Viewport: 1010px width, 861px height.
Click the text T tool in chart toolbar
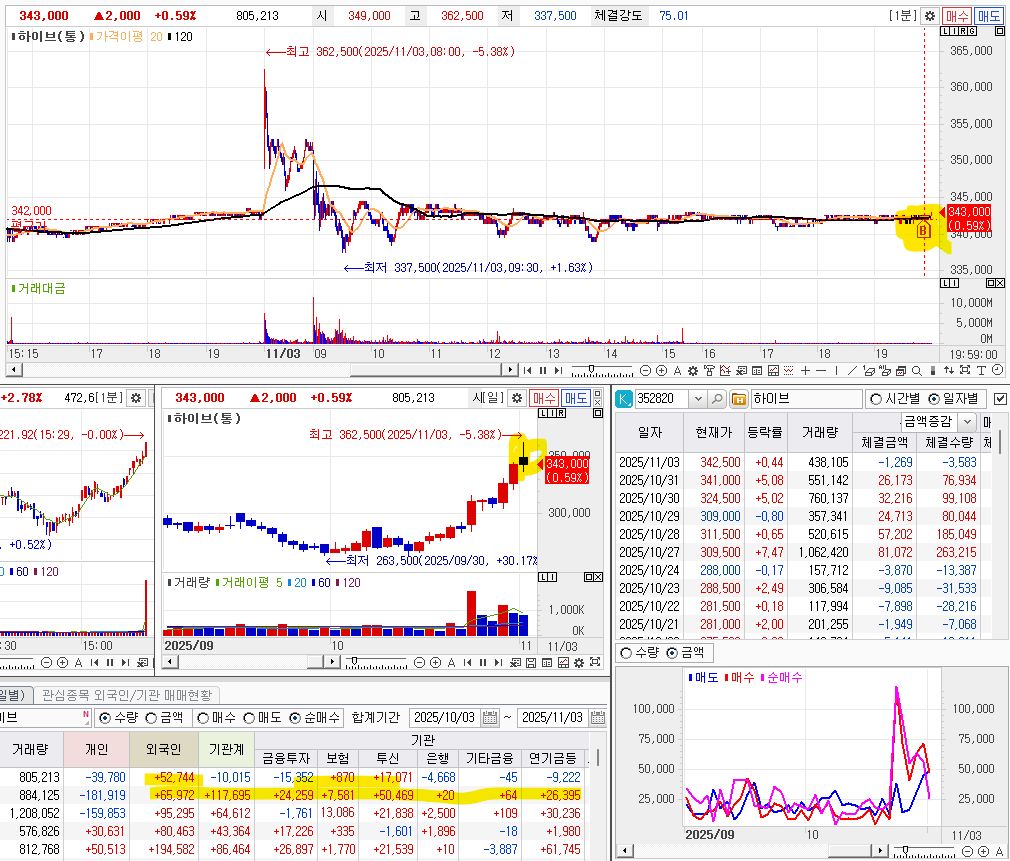[x=980, y=371]
